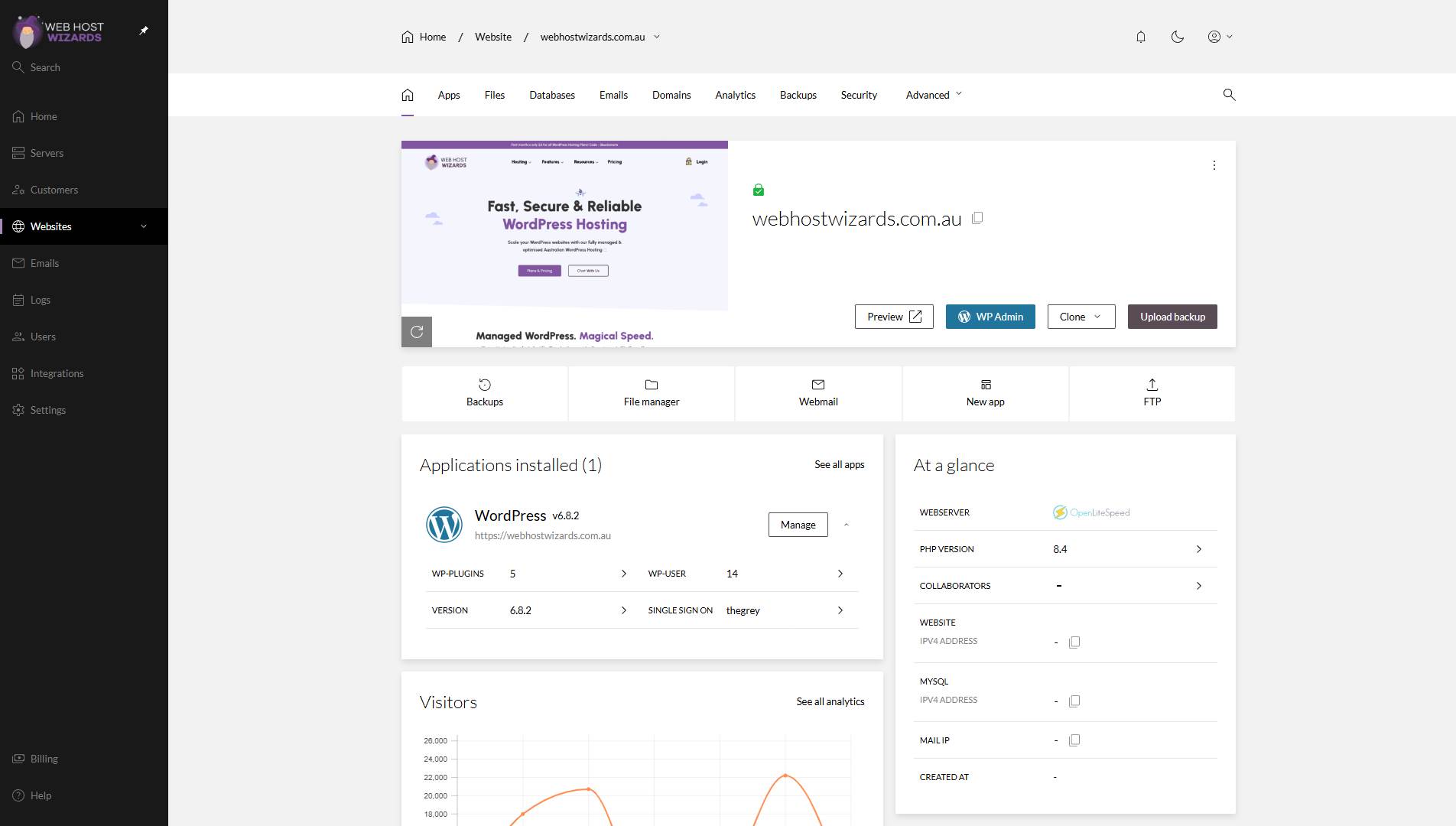Open the user account menu

(1220, 37)
